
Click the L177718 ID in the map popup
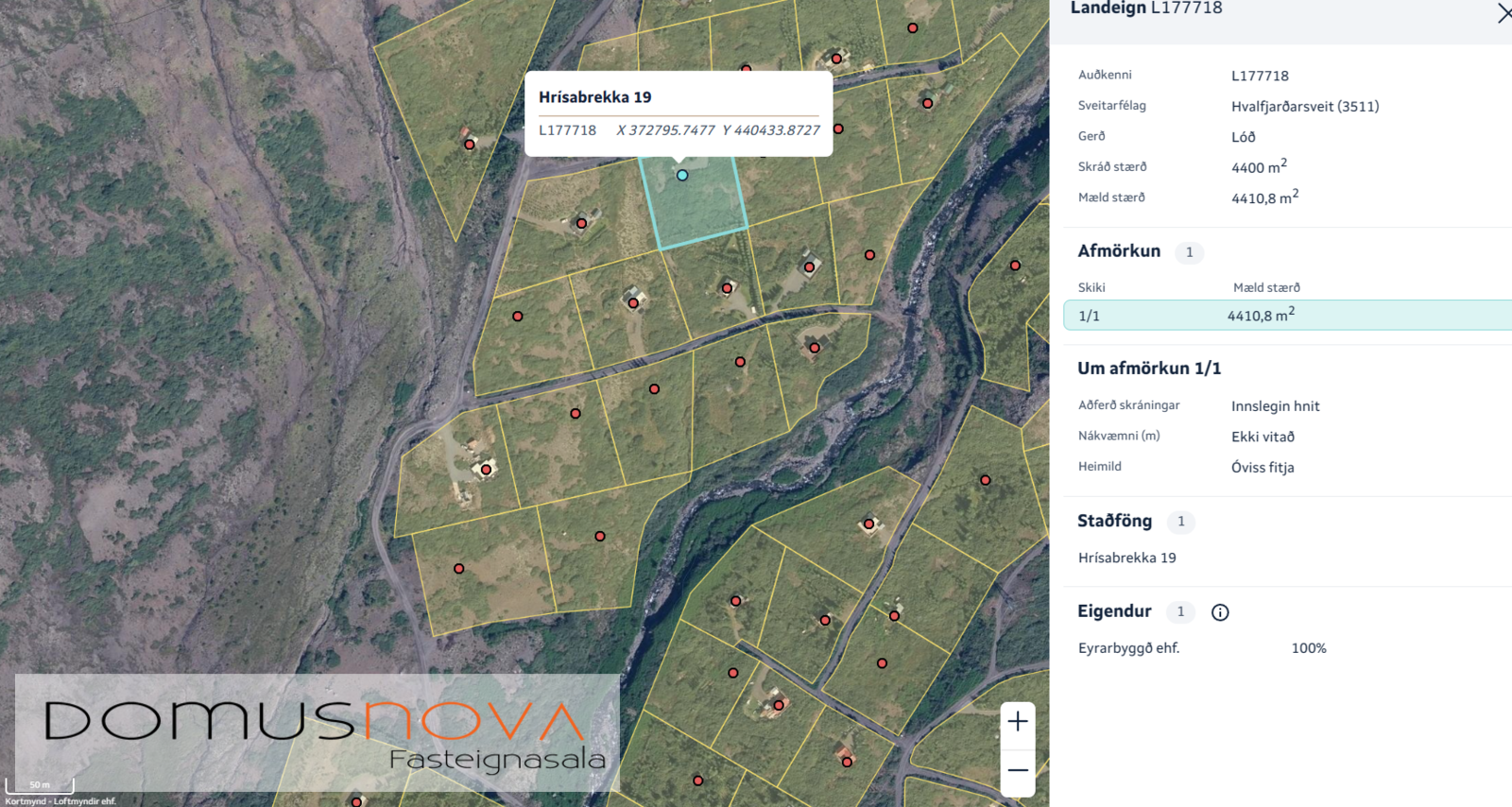click(567, 130)
